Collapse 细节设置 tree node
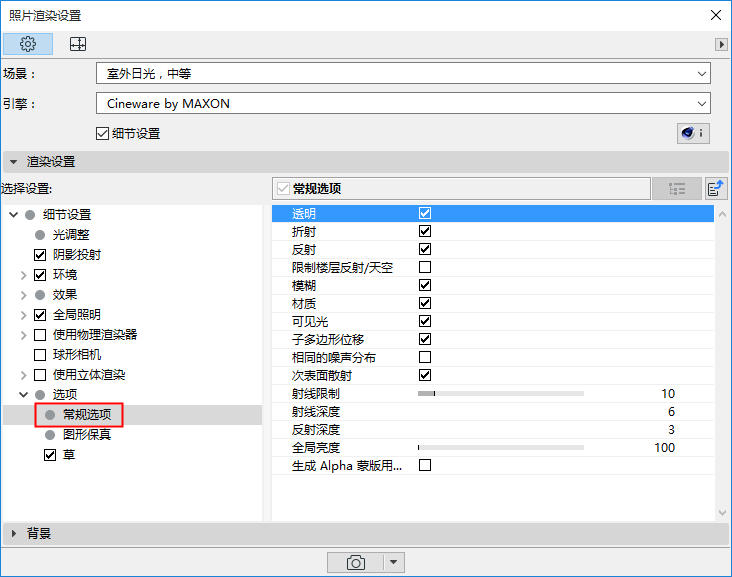732x577 pixels. click(14, 215)
